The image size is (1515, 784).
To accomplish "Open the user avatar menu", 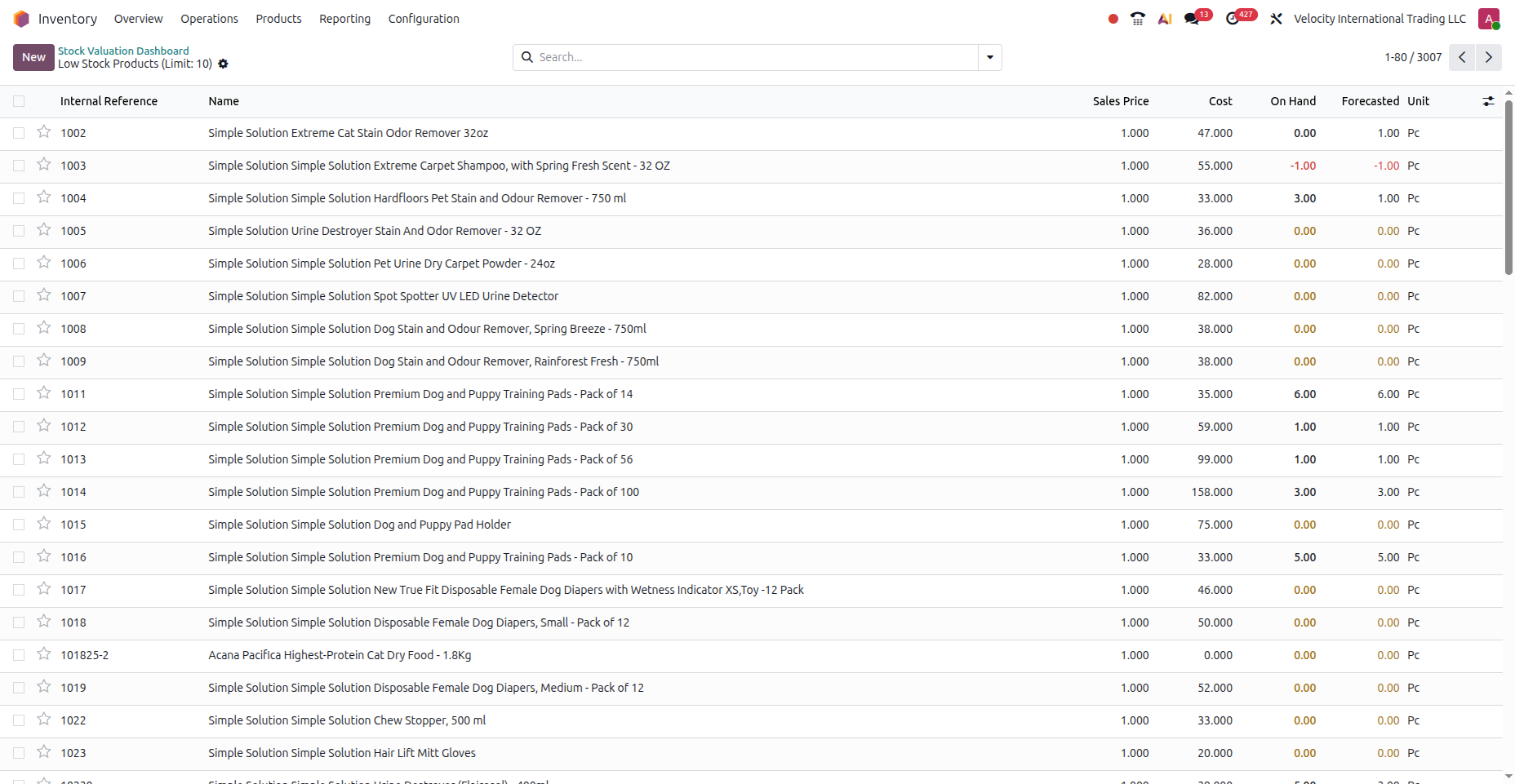I will pyautogui.click(x=1489, y=19).
